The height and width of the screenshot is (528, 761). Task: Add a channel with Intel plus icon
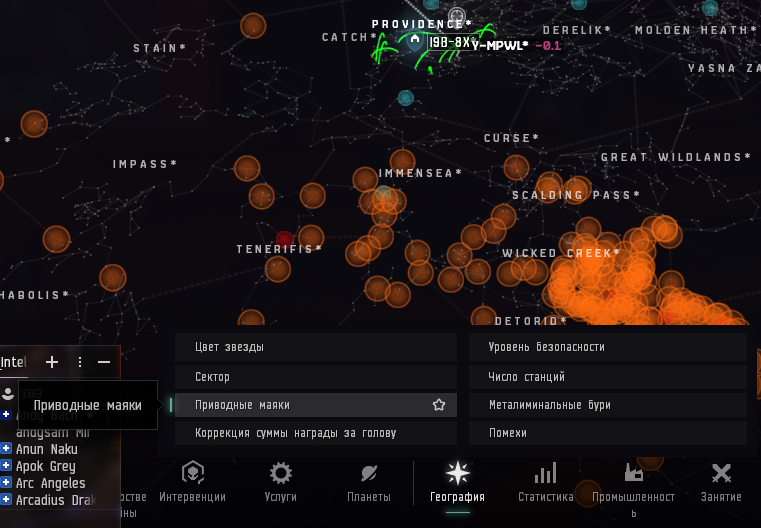[52, 362]
